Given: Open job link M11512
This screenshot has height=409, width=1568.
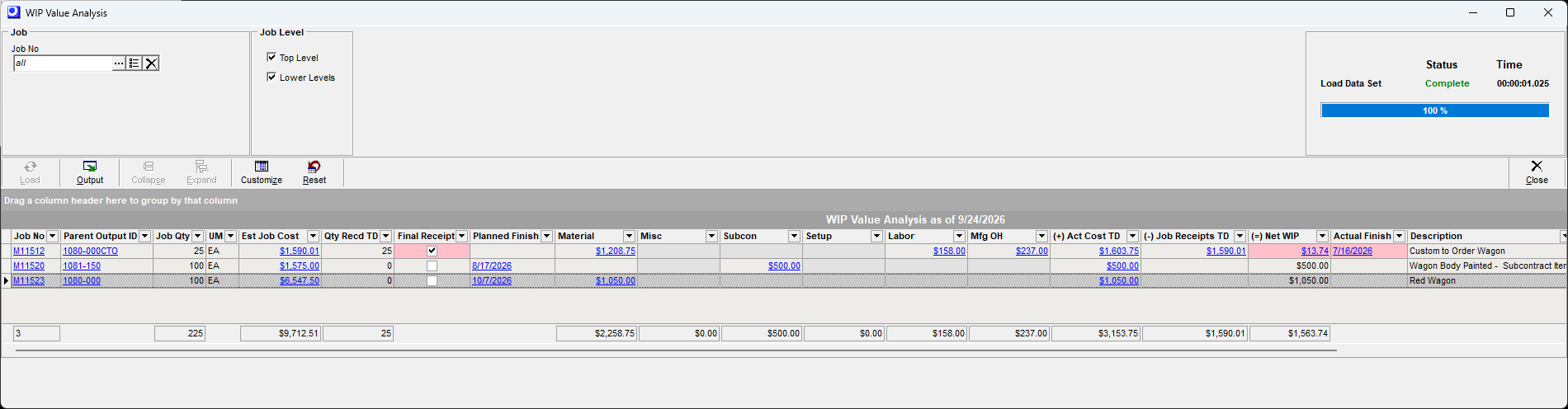Looking at the screenshot, I should coord(29,252).
